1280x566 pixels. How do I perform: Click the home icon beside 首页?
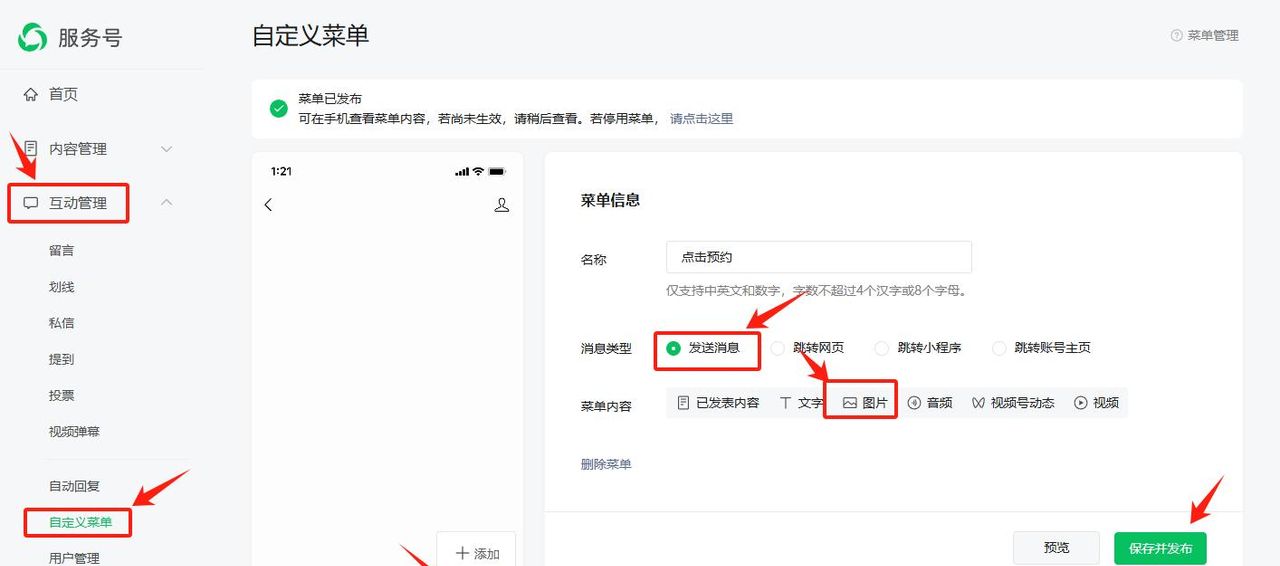[x=31, y=94]
